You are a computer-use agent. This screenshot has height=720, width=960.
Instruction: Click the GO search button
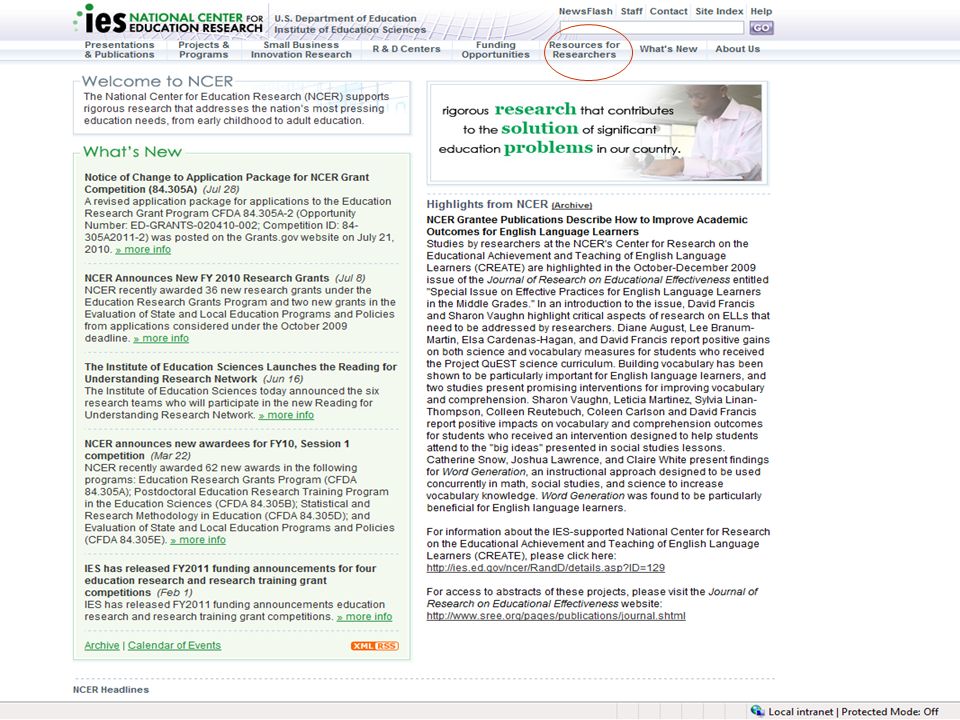coord(761,28)
